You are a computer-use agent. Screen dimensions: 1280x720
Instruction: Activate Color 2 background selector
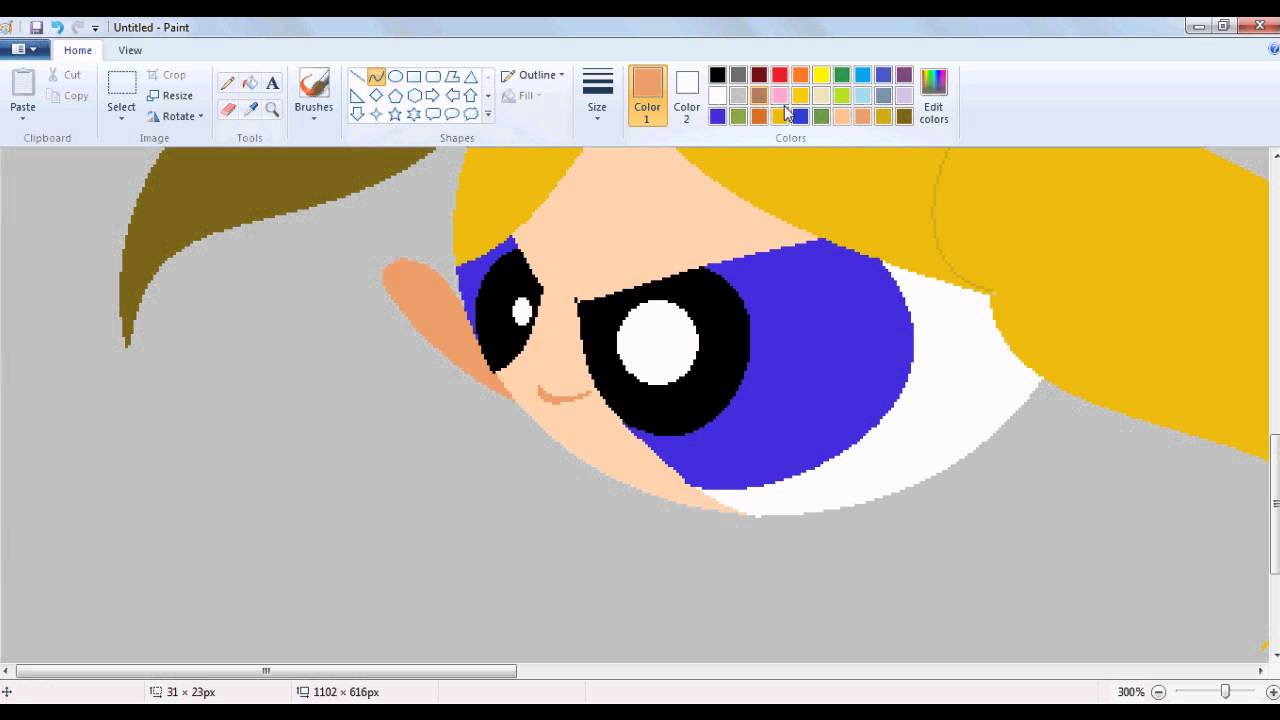687,96
